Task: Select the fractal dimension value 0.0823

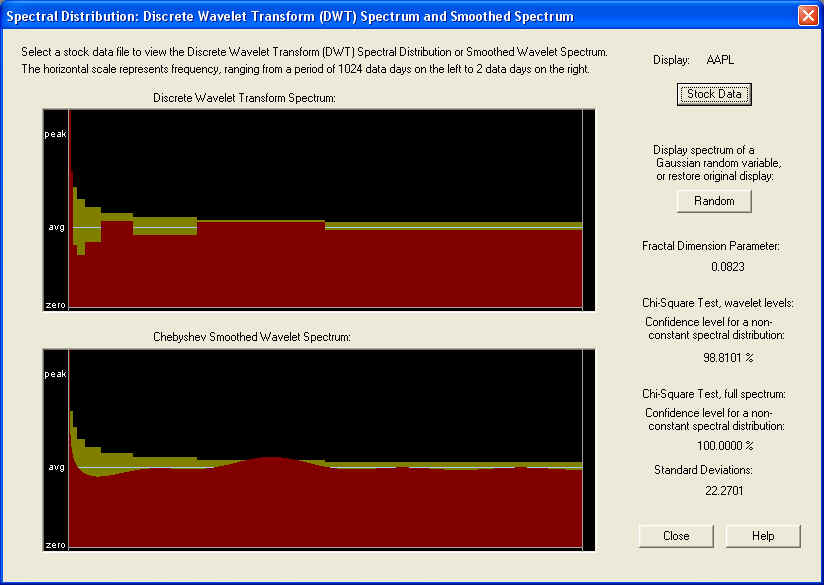Action: 728,267
